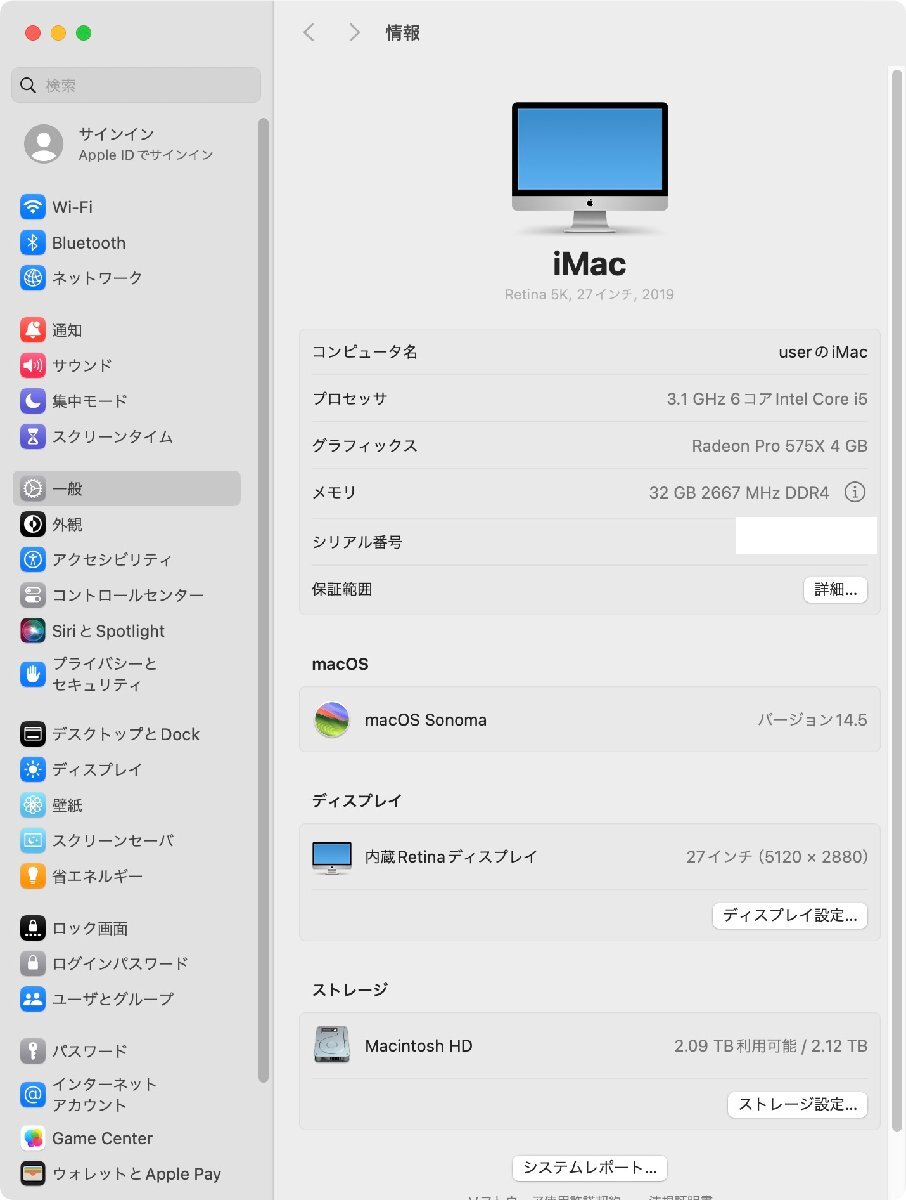Open ストレージ設定... button
Viewport: 906px width, 1200px height.
tap(797, 1105)
